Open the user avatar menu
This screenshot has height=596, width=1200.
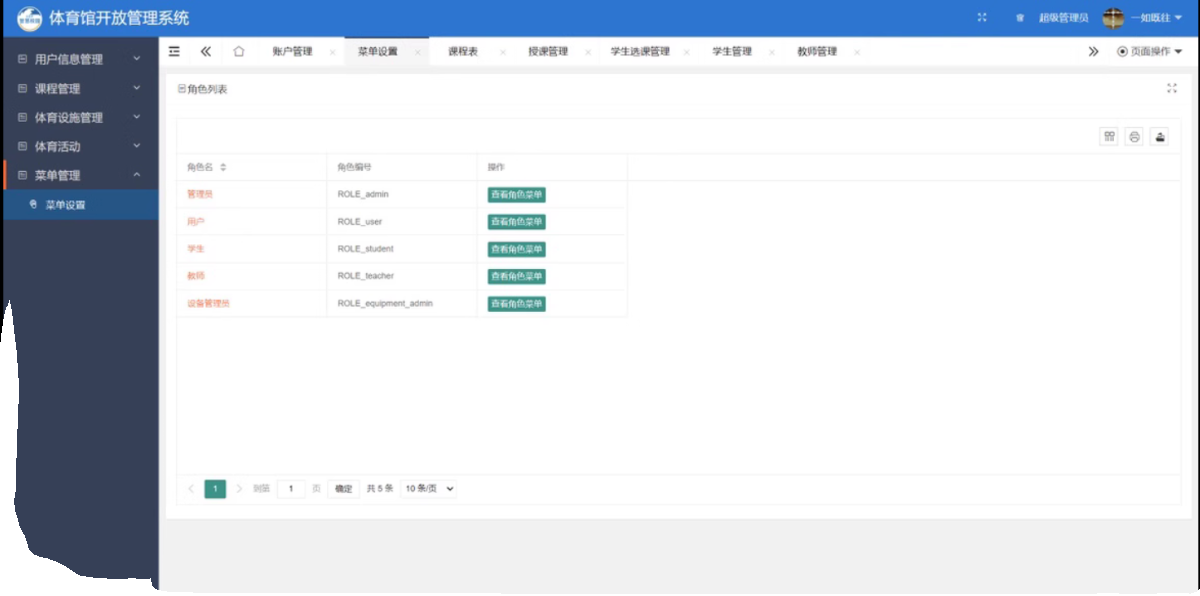click(1113, 18)
